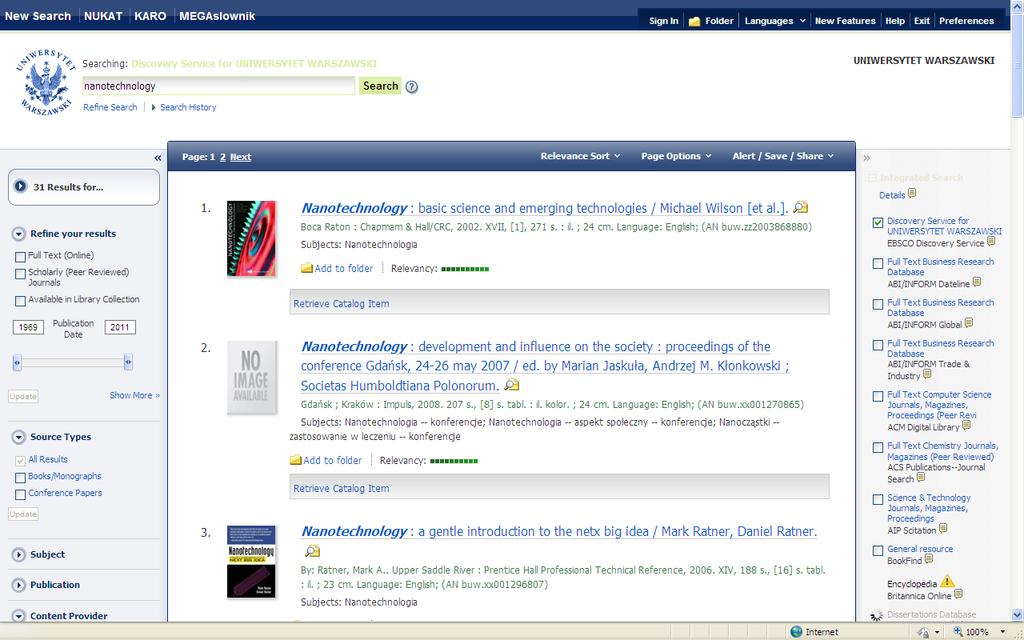Screen dimensions: 1024x640
Task: Click the zoom magnifier icon showing 100%
Action: [957, 632]
